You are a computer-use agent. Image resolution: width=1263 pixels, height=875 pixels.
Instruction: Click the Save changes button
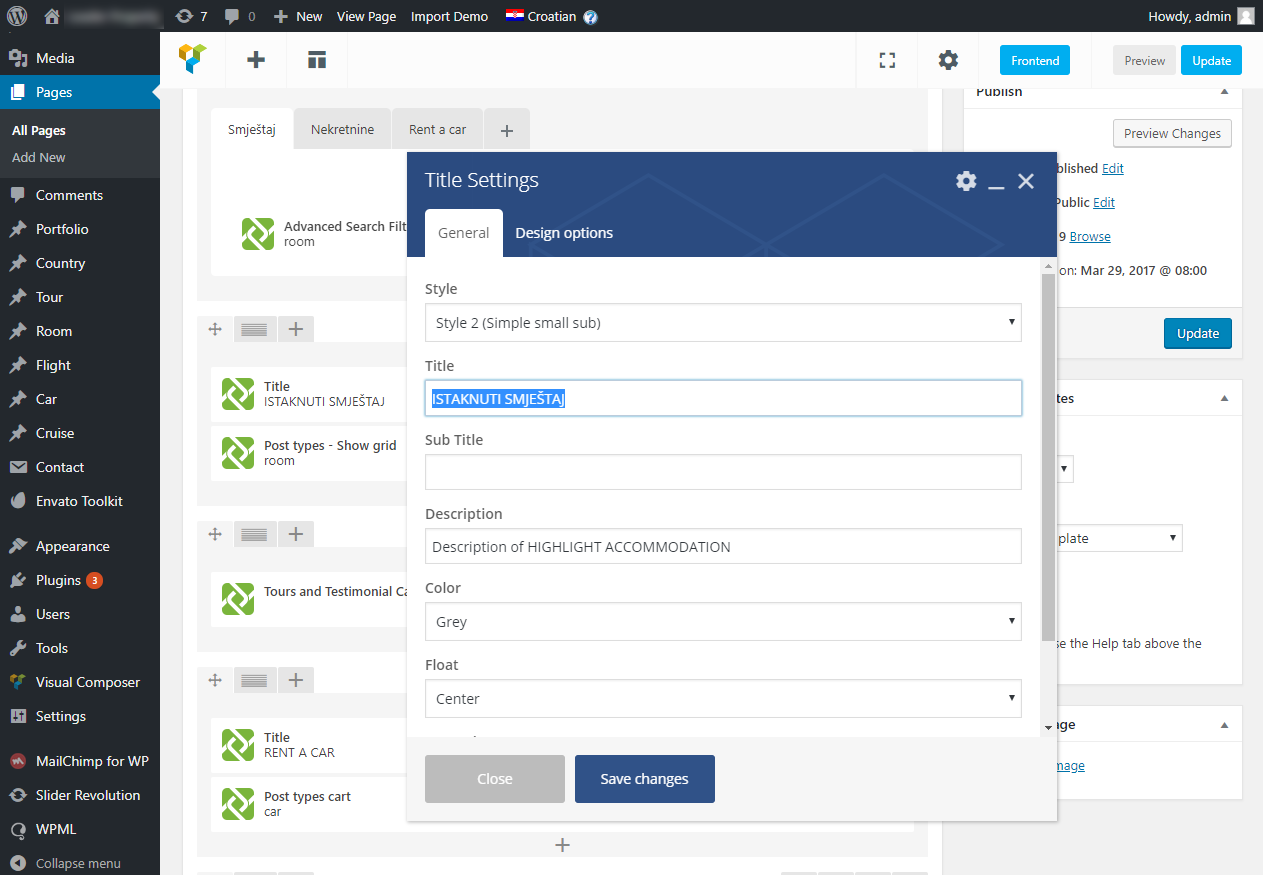point(644,779)
